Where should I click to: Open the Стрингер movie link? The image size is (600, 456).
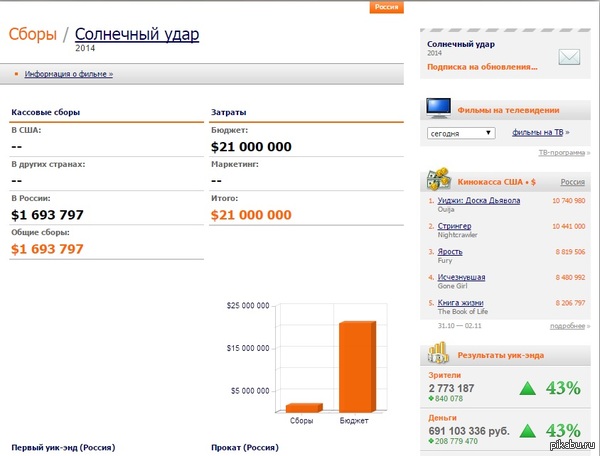tap(456, 226)
